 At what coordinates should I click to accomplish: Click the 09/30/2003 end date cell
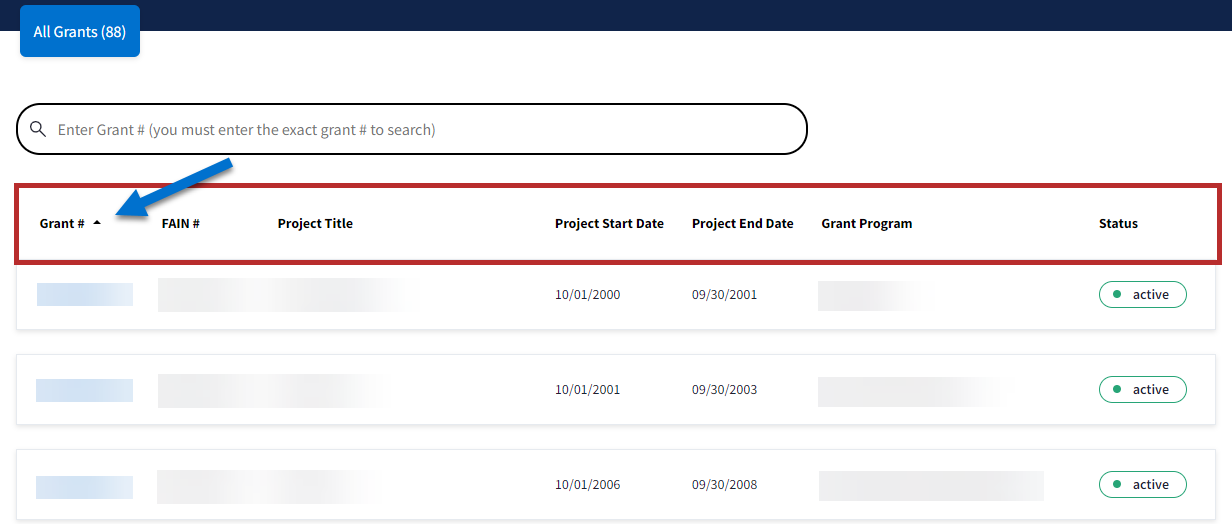pos(724,390)
